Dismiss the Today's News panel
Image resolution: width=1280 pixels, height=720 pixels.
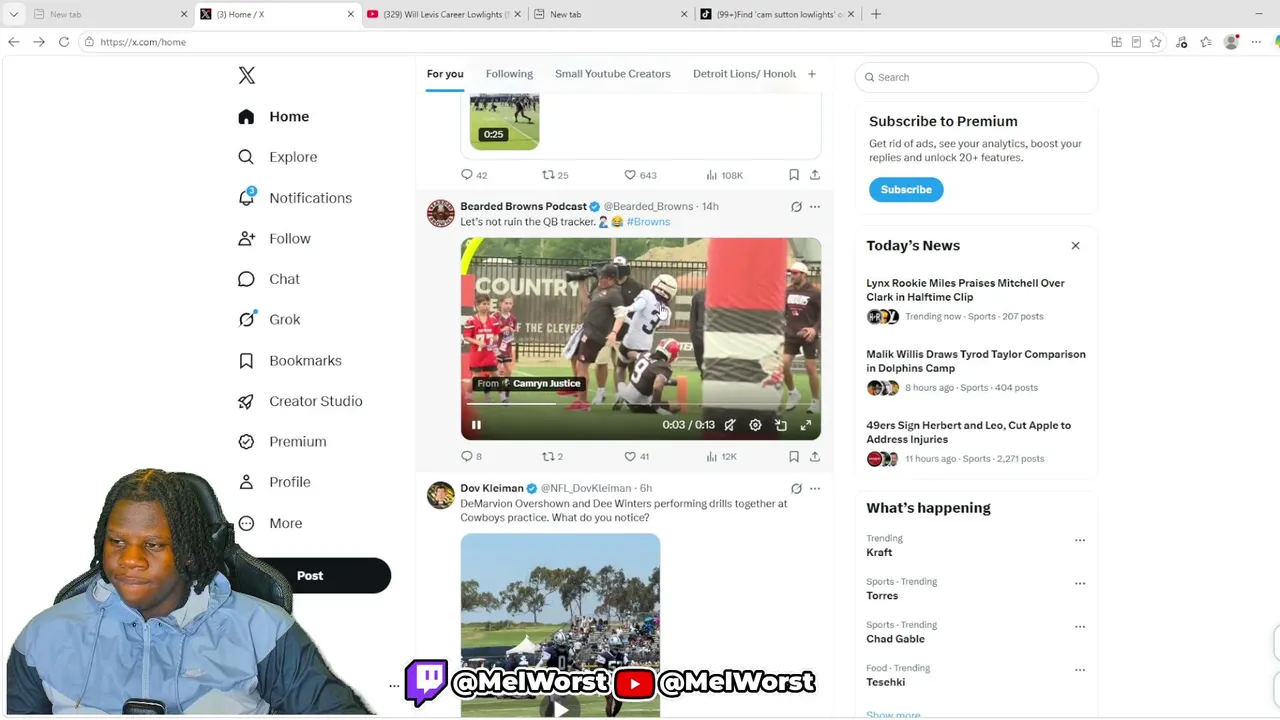(1076, 246)
